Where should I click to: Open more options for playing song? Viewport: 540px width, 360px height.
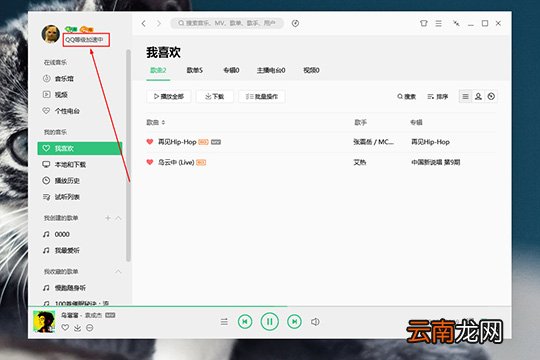point(90,328)
